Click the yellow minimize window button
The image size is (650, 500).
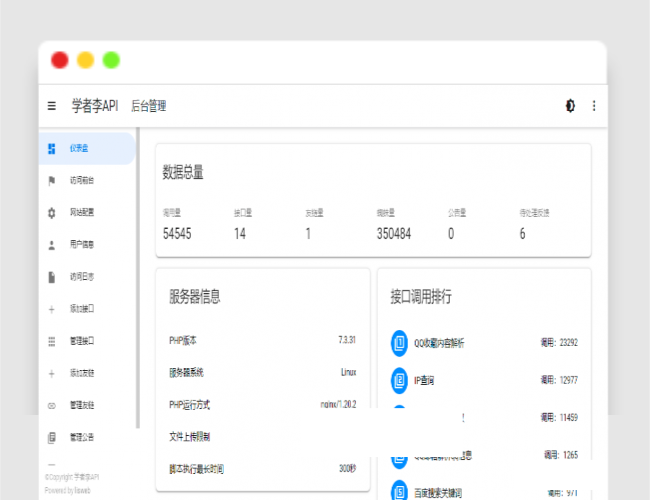tap(85, 60)
